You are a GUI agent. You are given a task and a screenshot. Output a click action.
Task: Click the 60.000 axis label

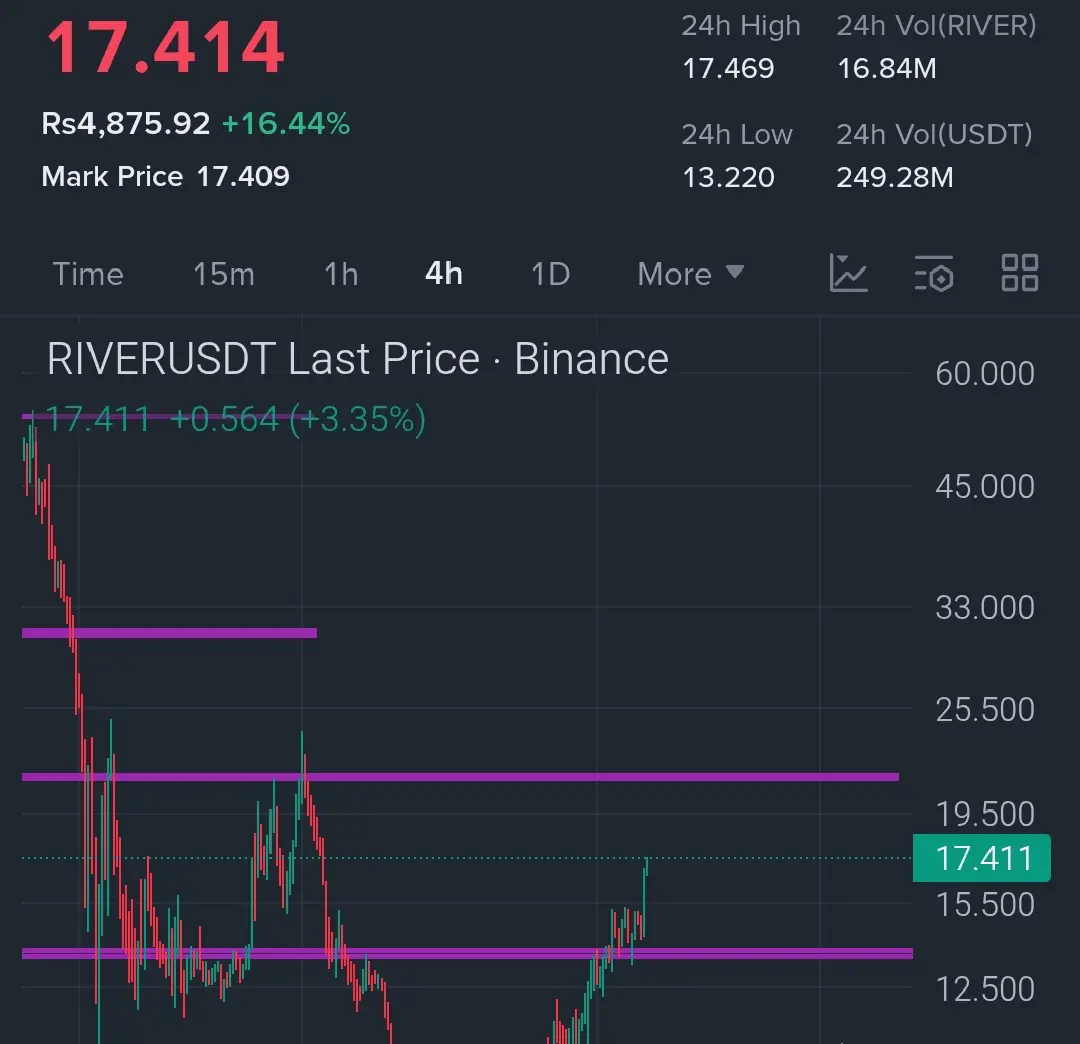pyautogui.click(x=985, y=374)
